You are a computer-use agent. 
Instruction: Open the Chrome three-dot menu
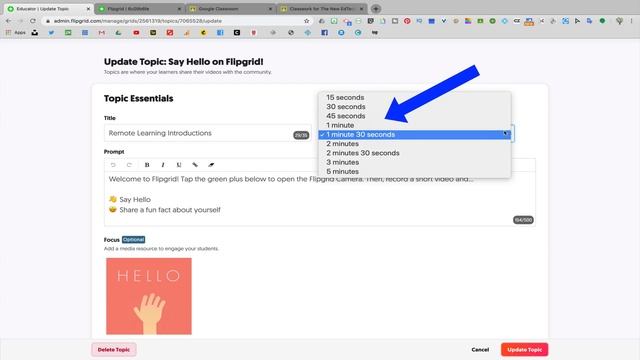pyautogui.click(x=631, y=21)
